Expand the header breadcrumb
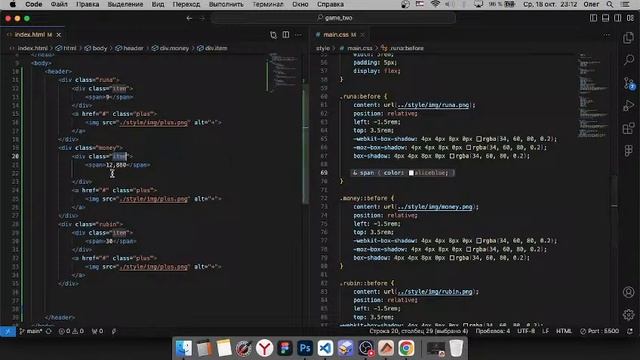 129,48
